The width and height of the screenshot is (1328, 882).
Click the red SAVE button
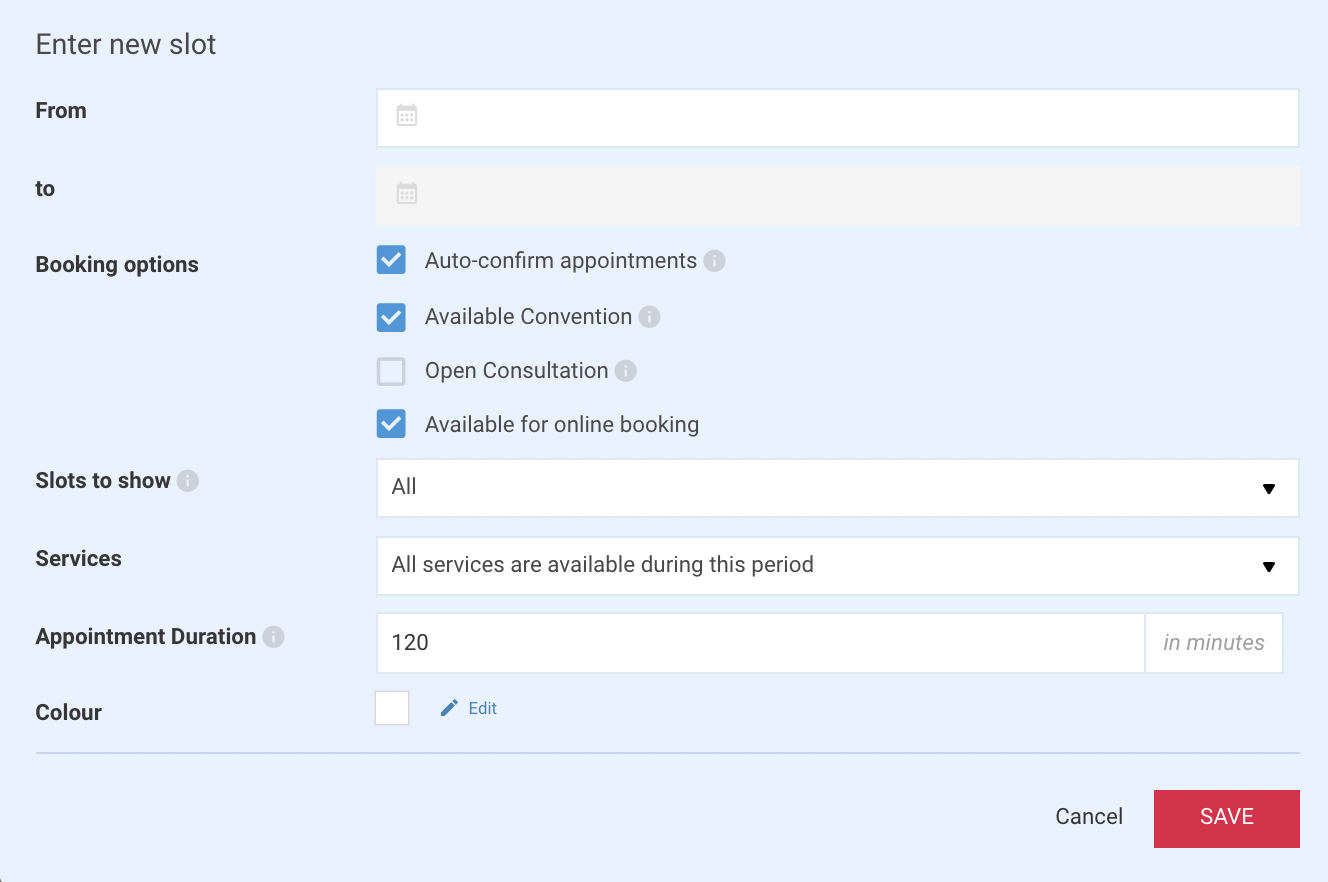coord(1227,818)
